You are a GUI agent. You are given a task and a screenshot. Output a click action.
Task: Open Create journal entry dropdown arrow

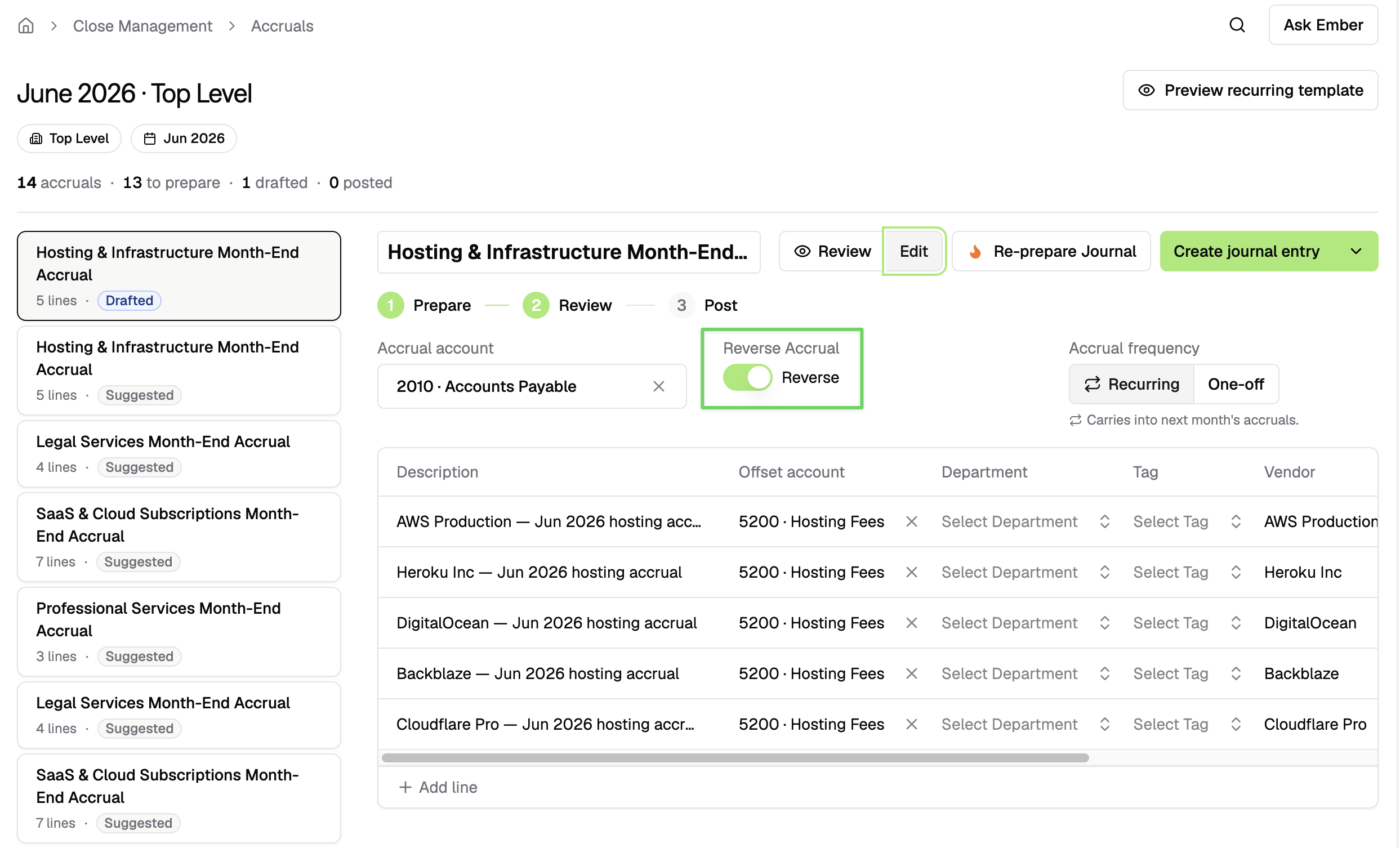(1356, 252)
